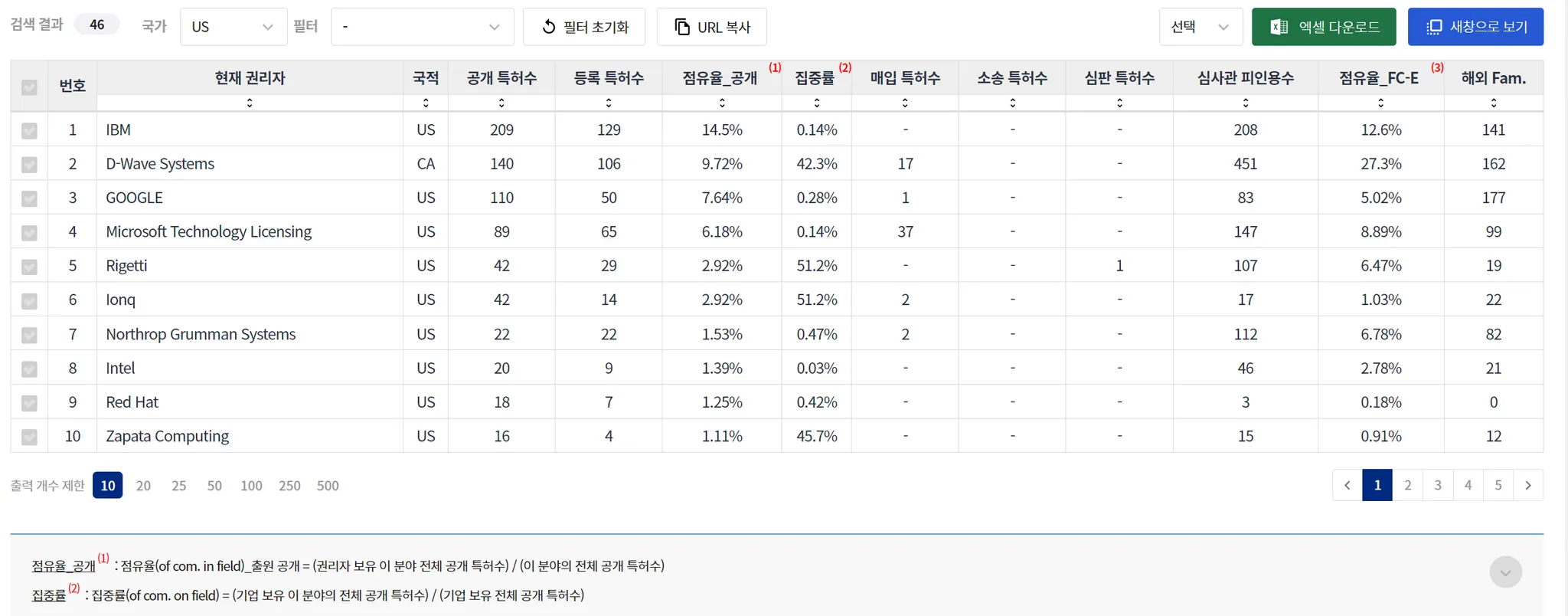The height and width of the screenshot is (616, 1568).
Task: Click the GOOGLE rights holder name
Action: pyautogui.click(x=134, y=198)
